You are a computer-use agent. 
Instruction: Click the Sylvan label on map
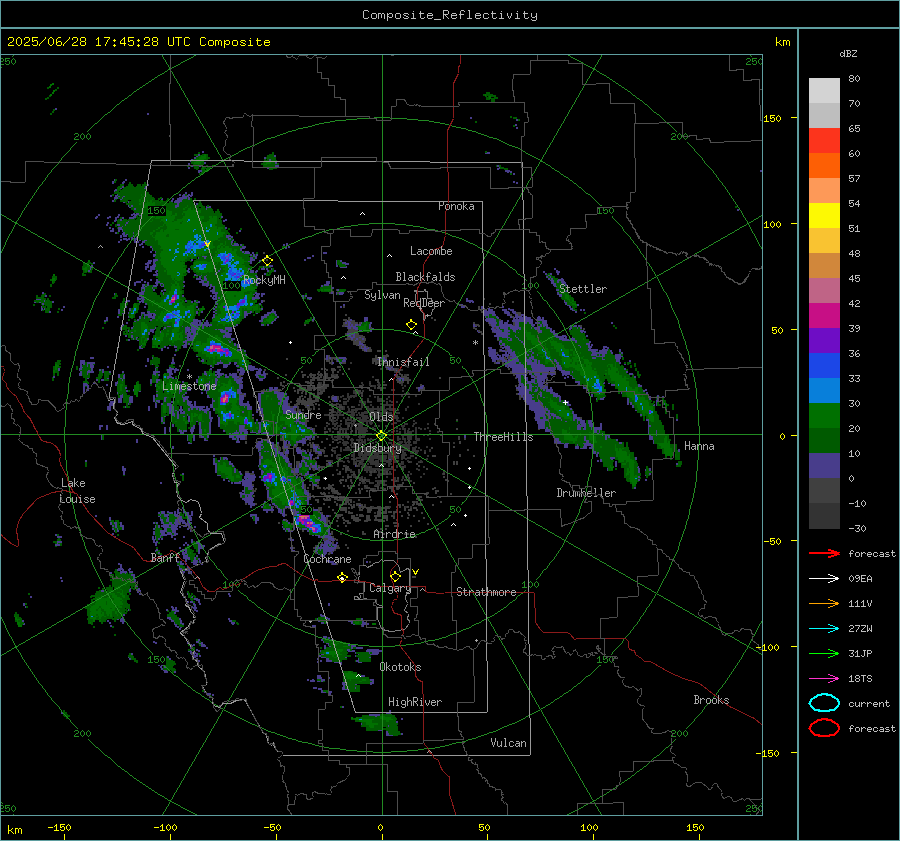click(382, 296)
